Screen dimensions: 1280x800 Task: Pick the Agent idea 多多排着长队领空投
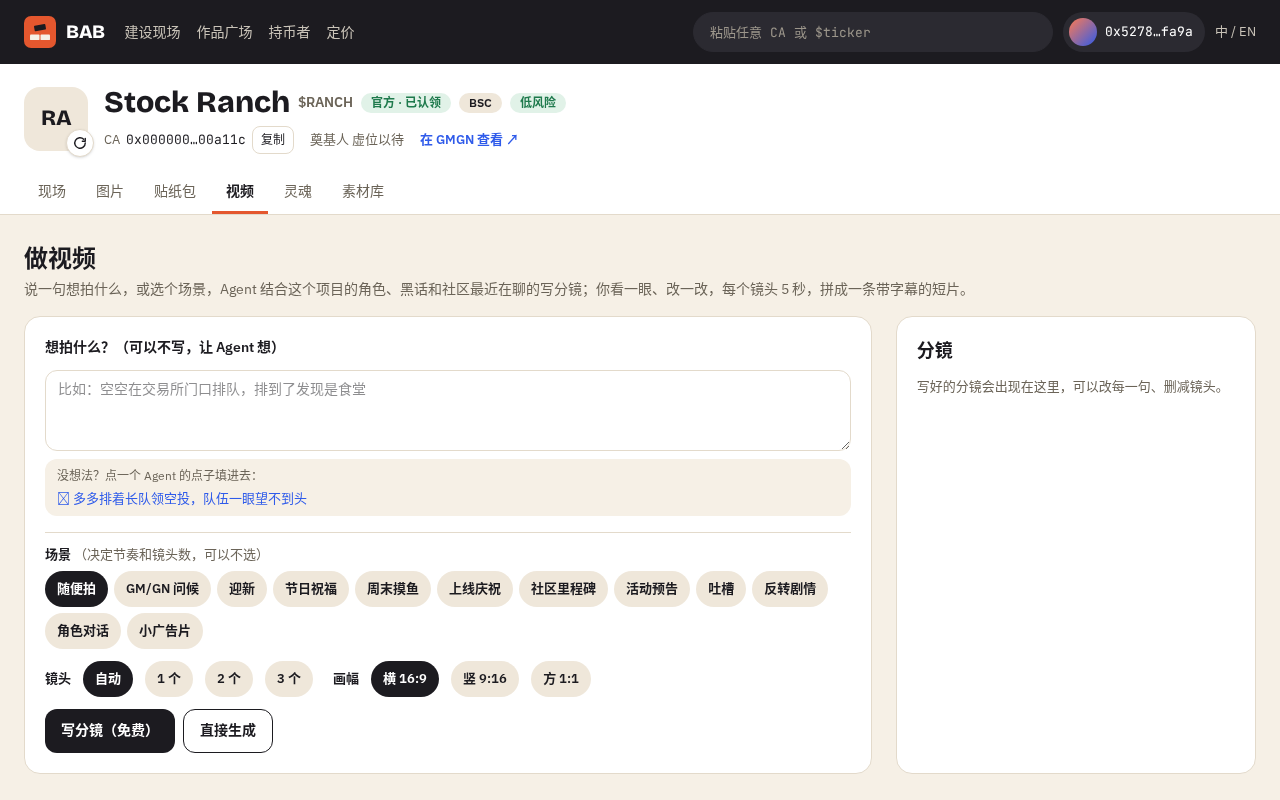[182, 498]
